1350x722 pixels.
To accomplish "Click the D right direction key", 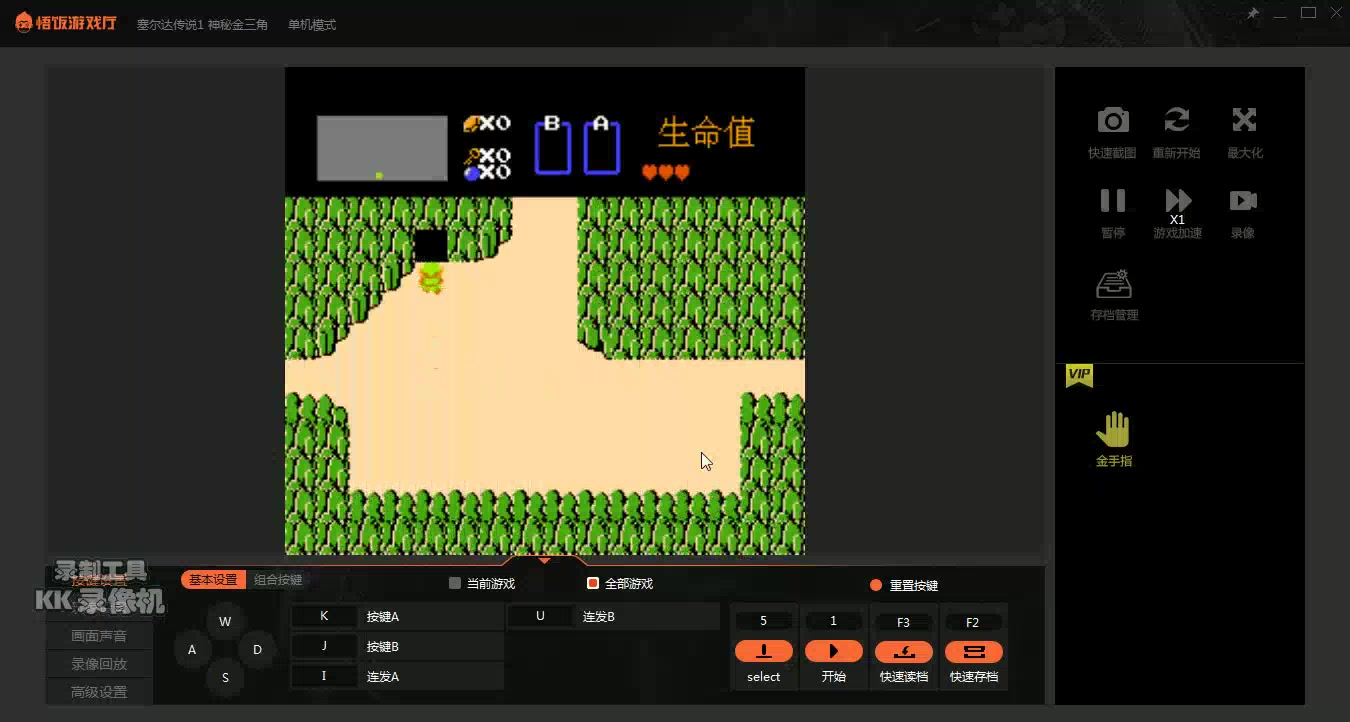I will click(257, 650).
